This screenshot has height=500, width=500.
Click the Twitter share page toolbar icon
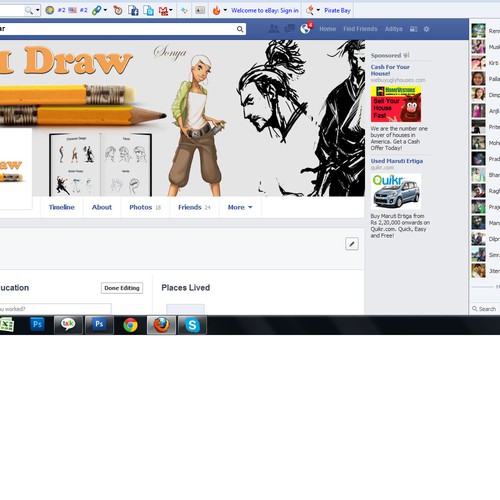pos(148,10)
